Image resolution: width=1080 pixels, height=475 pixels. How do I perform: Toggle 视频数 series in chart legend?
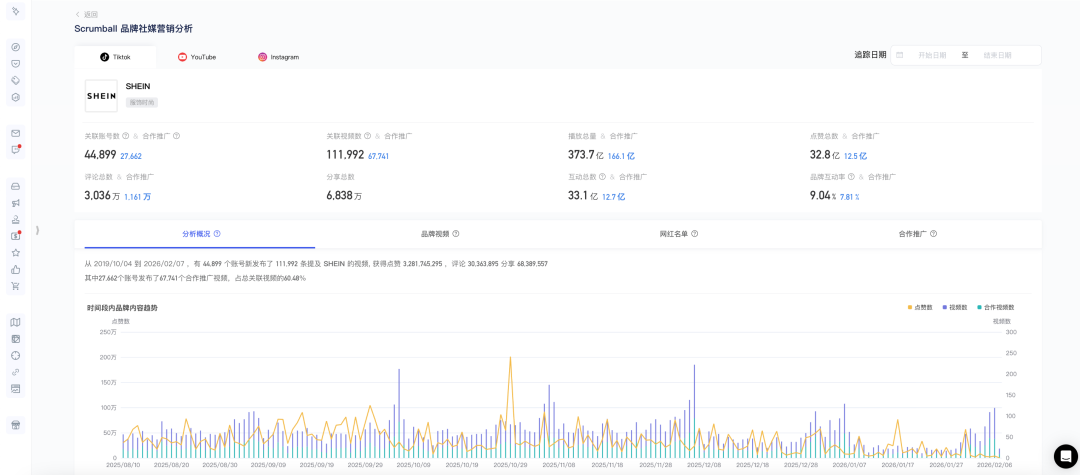point(953,307)
